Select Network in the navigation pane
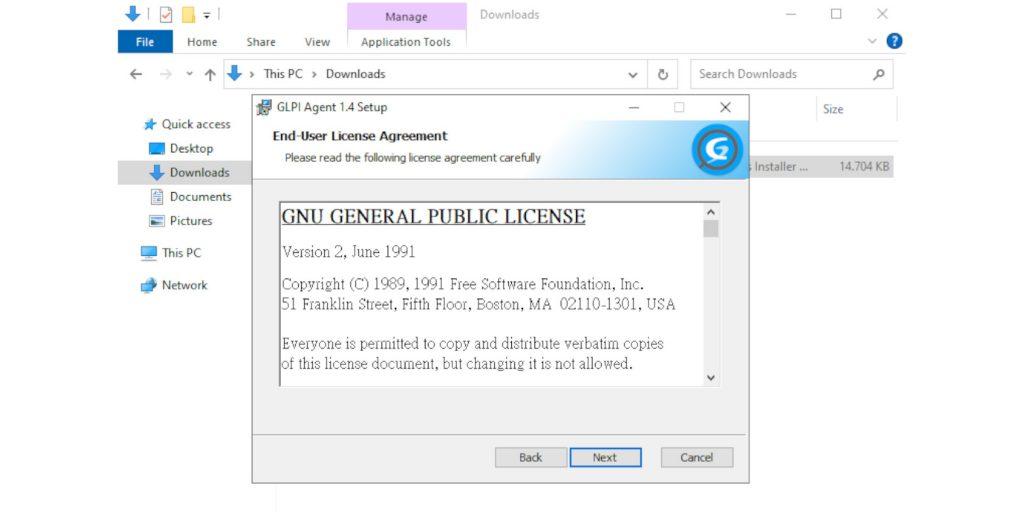The width and height of the screenshot is (1024, 512). point(174,285)
